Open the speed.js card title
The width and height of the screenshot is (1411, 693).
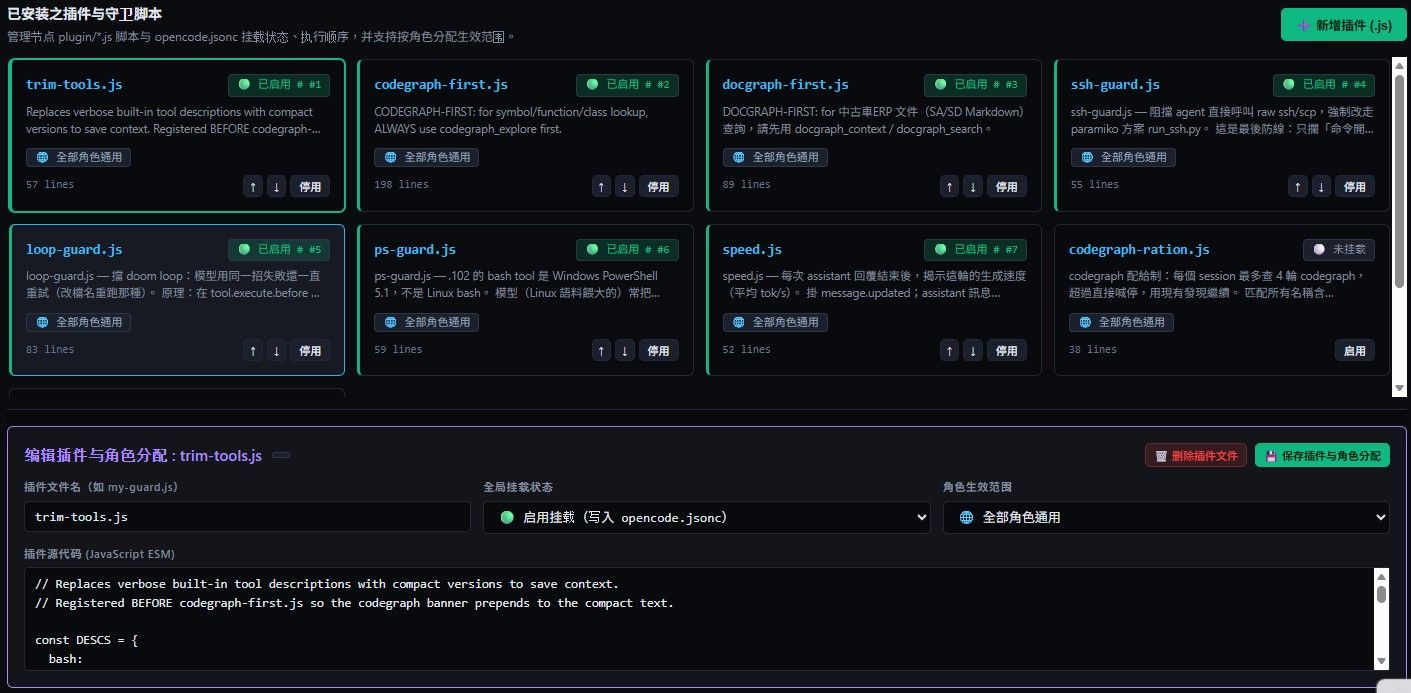tap(752, 250)
